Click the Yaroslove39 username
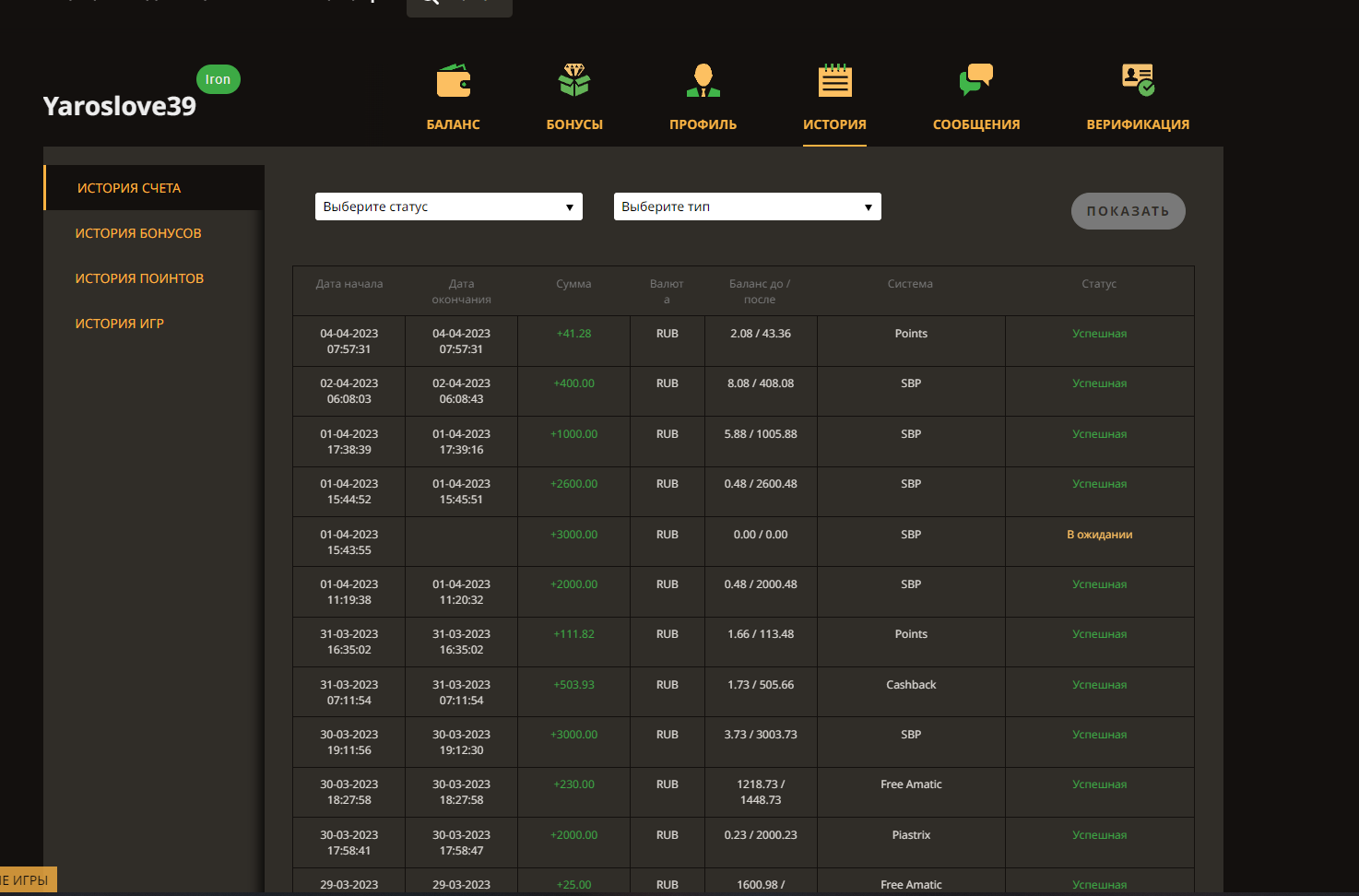The image size is (1359, 896). (x=119, y=106)
